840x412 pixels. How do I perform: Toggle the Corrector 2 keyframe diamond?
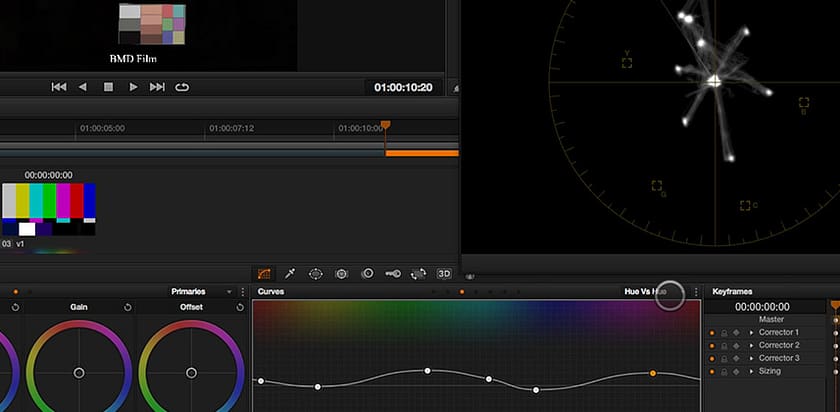click(x=737, y=346)
